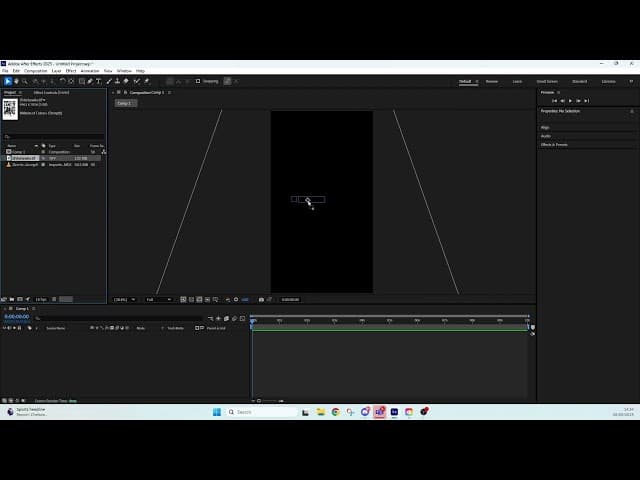Screen dimensions: 640x480
Task: Select the Zoom magnifier tool
Action: (x=25, y=81)
